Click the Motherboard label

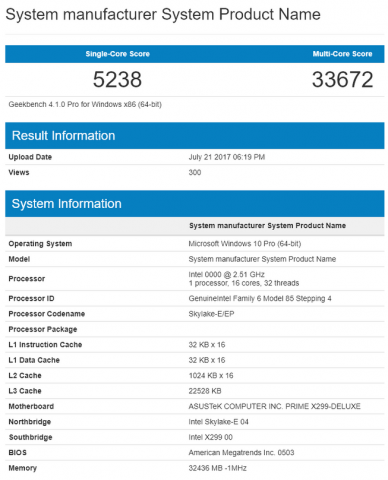[31, 406]
